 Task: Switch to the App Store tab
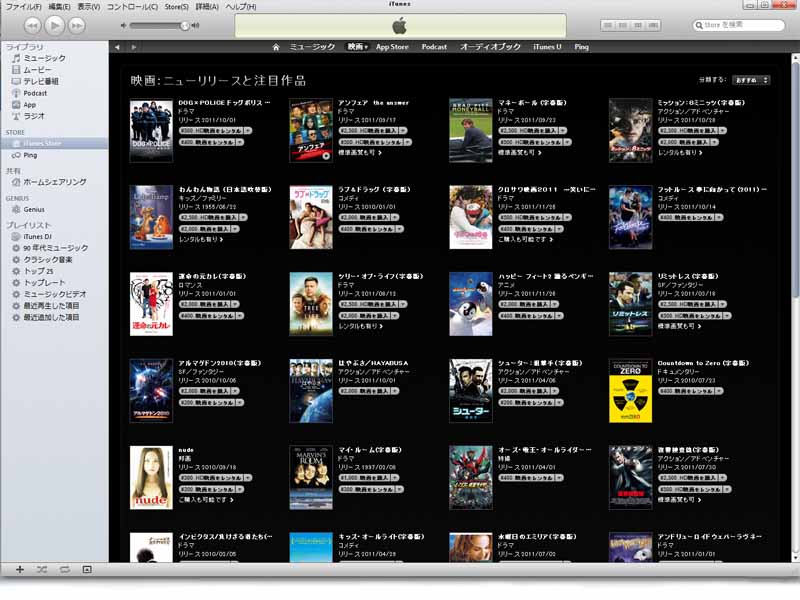(392, 47)
